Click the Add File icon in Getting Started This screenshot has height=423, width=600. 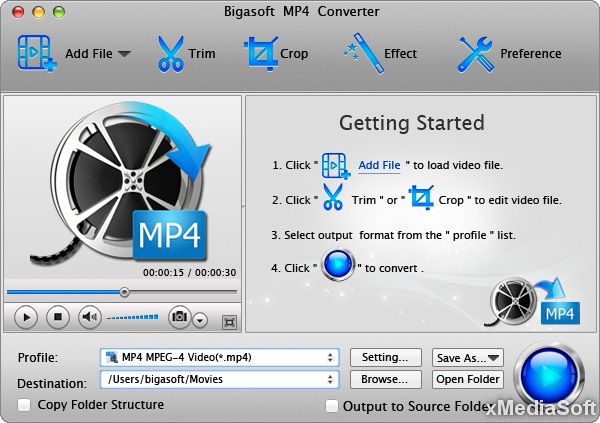(336, 166)
